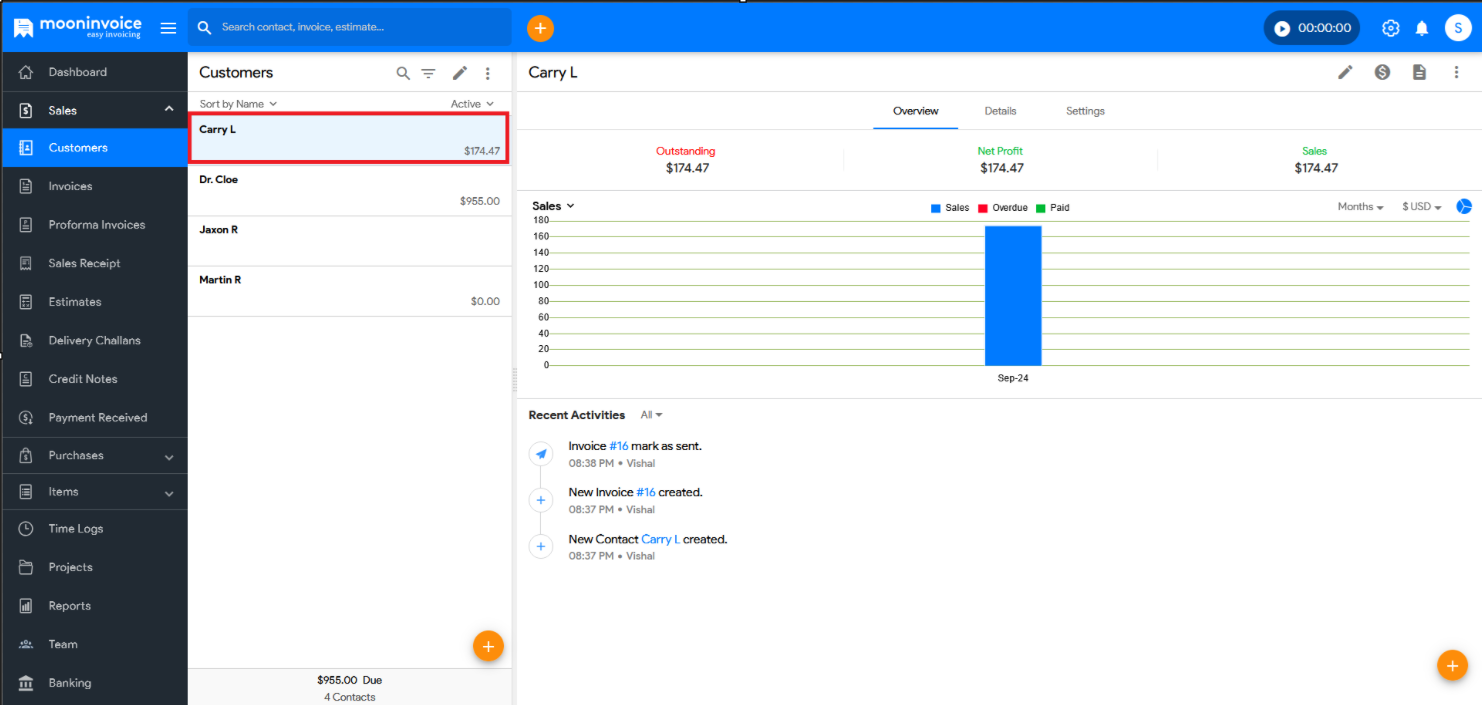Start the timer play button
This screenshot has height=705, width=1482.
tap(1282, 28)
